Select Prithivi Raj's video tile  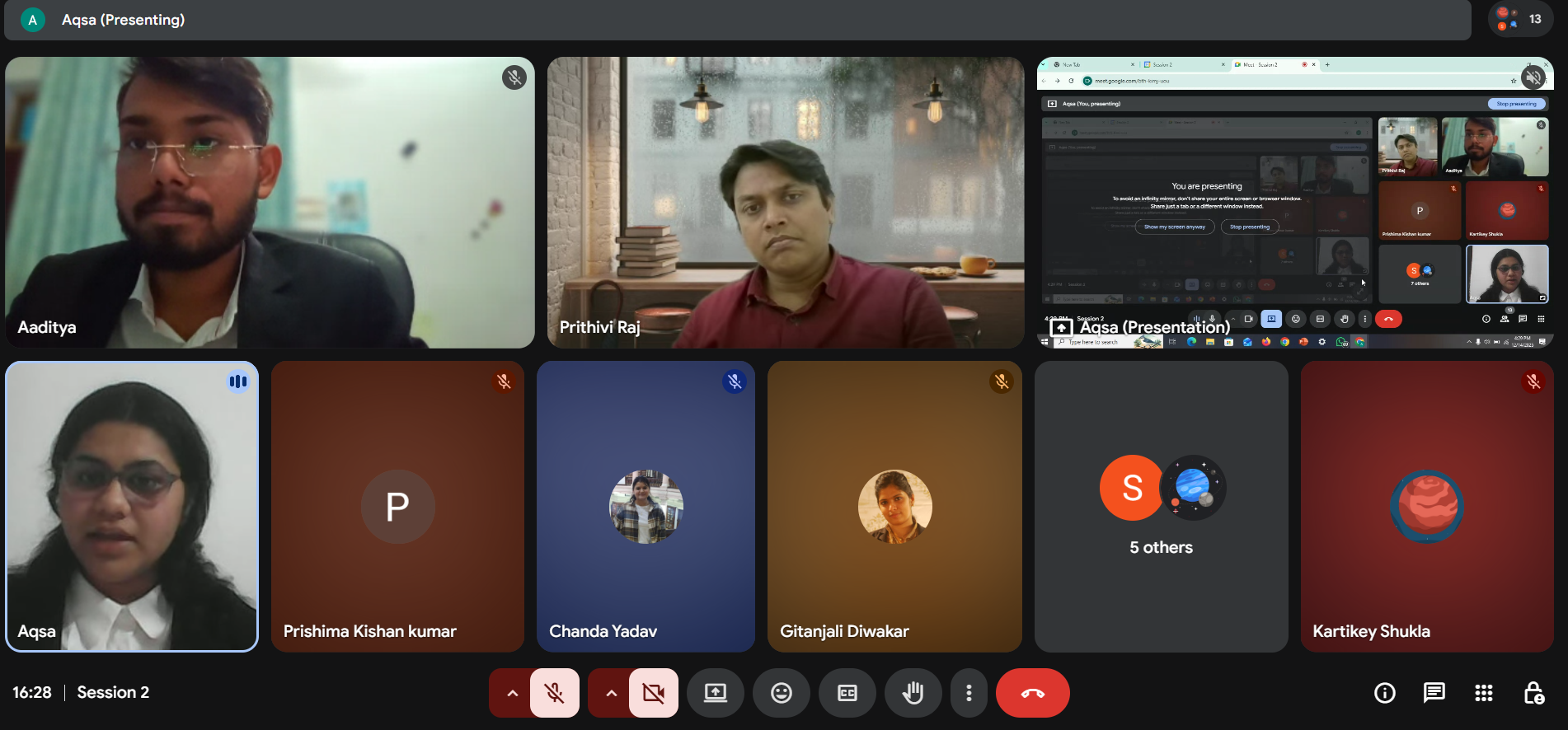click(x=785, y=202)
